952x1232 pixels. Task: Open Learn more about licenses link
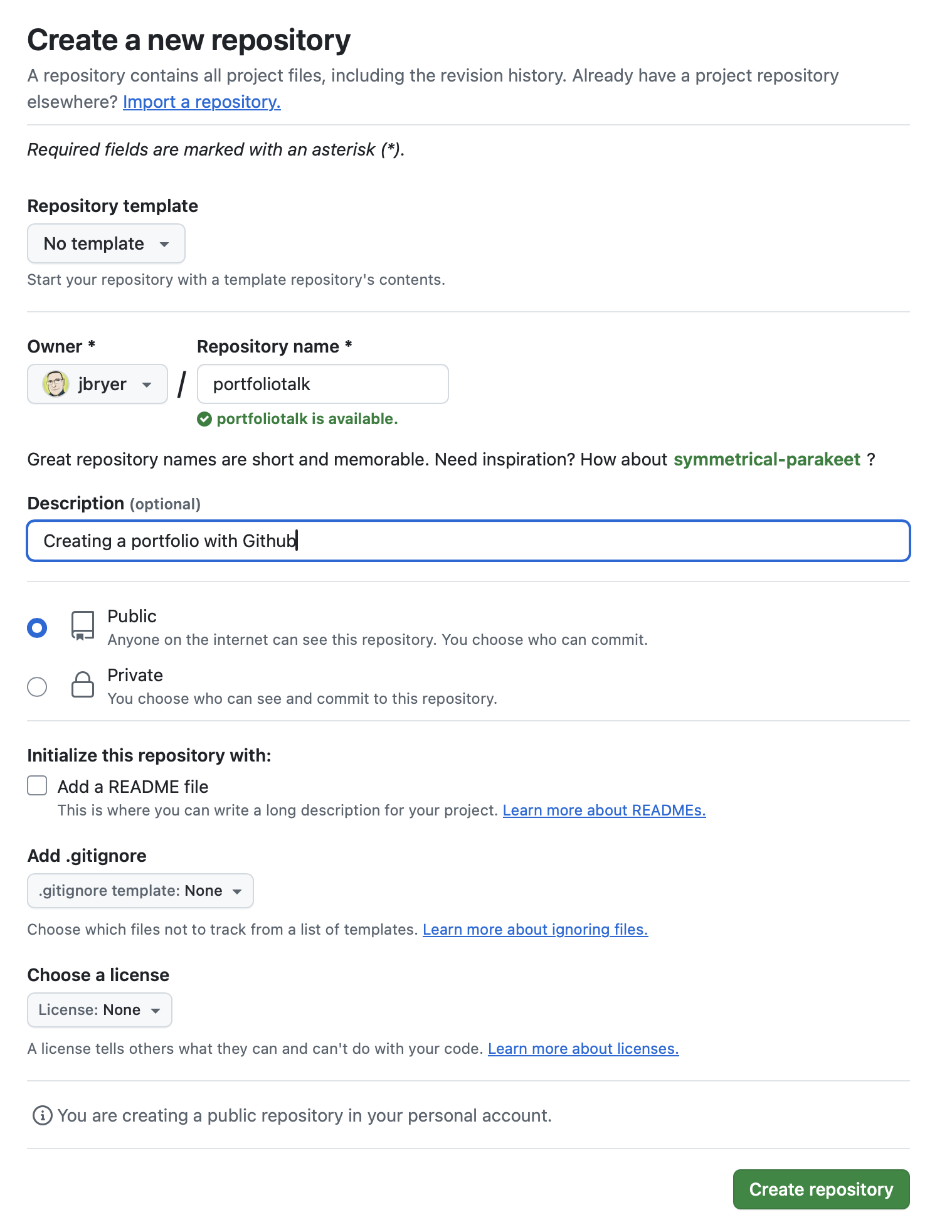click(x=583, y=1049)
